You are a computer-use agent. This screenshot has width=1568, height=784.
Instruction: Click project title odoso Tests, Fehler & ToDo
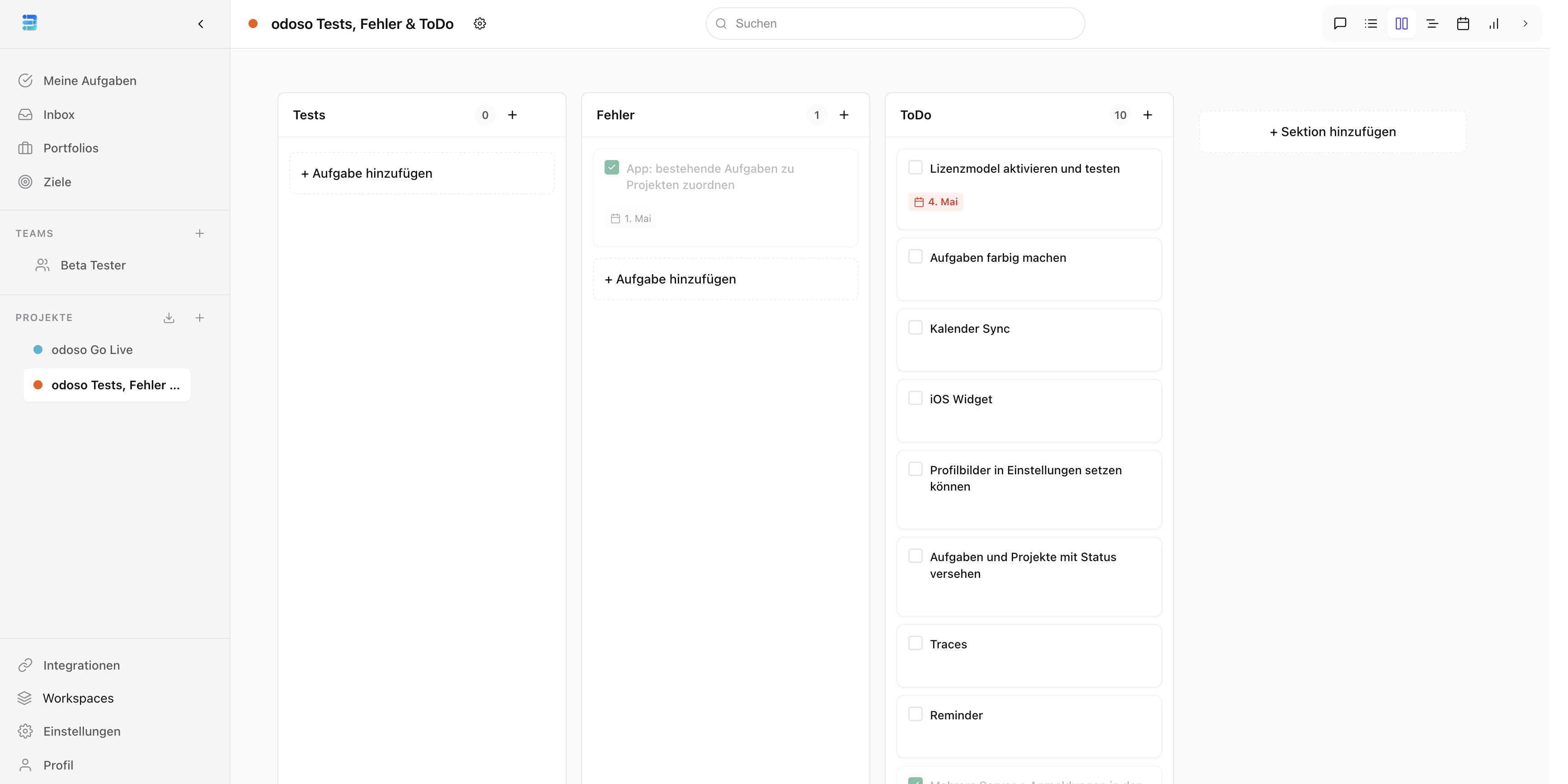point(362,24)
